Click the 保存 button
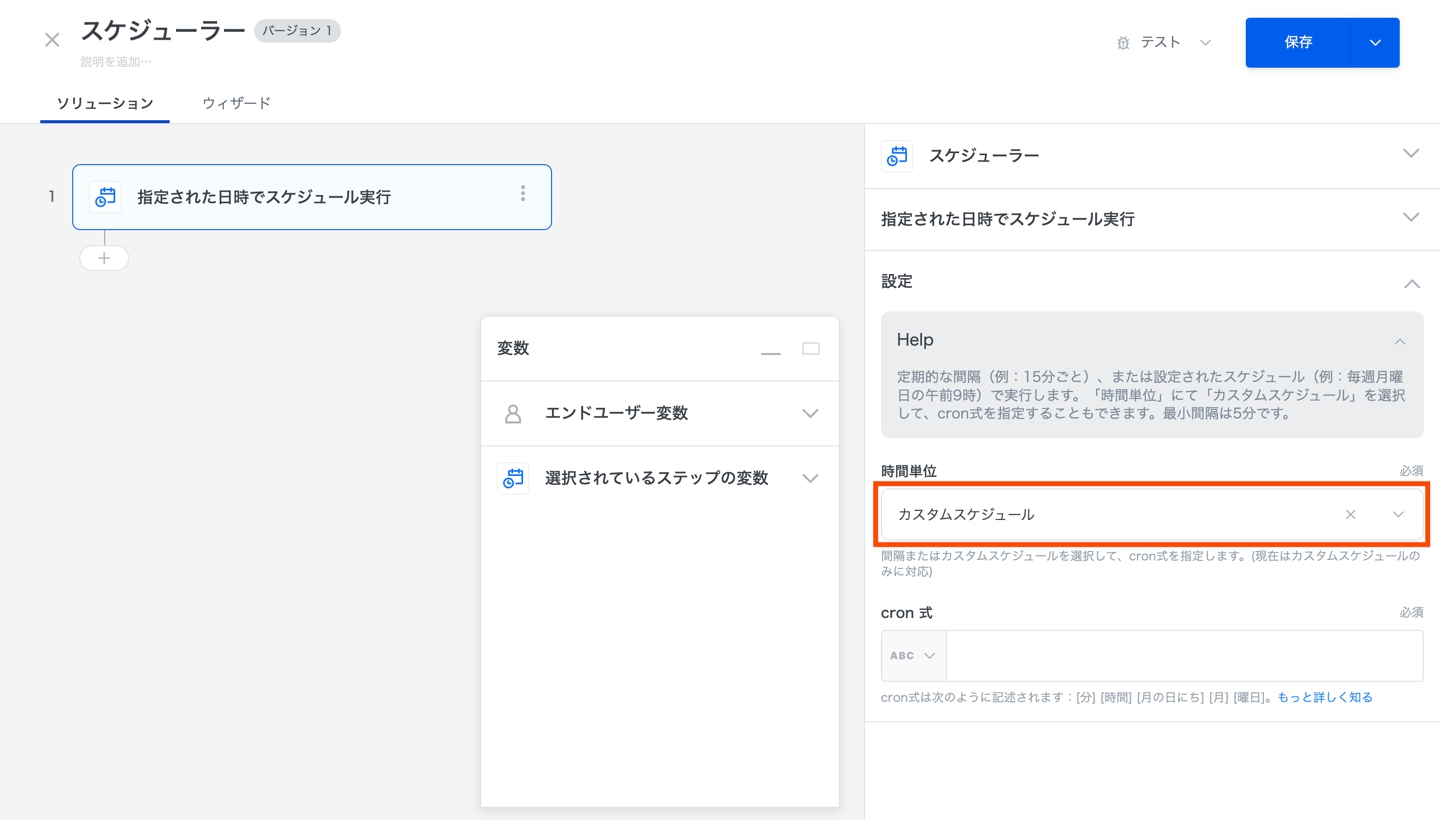The image size is (1440, 820). tap(1297, 43)
